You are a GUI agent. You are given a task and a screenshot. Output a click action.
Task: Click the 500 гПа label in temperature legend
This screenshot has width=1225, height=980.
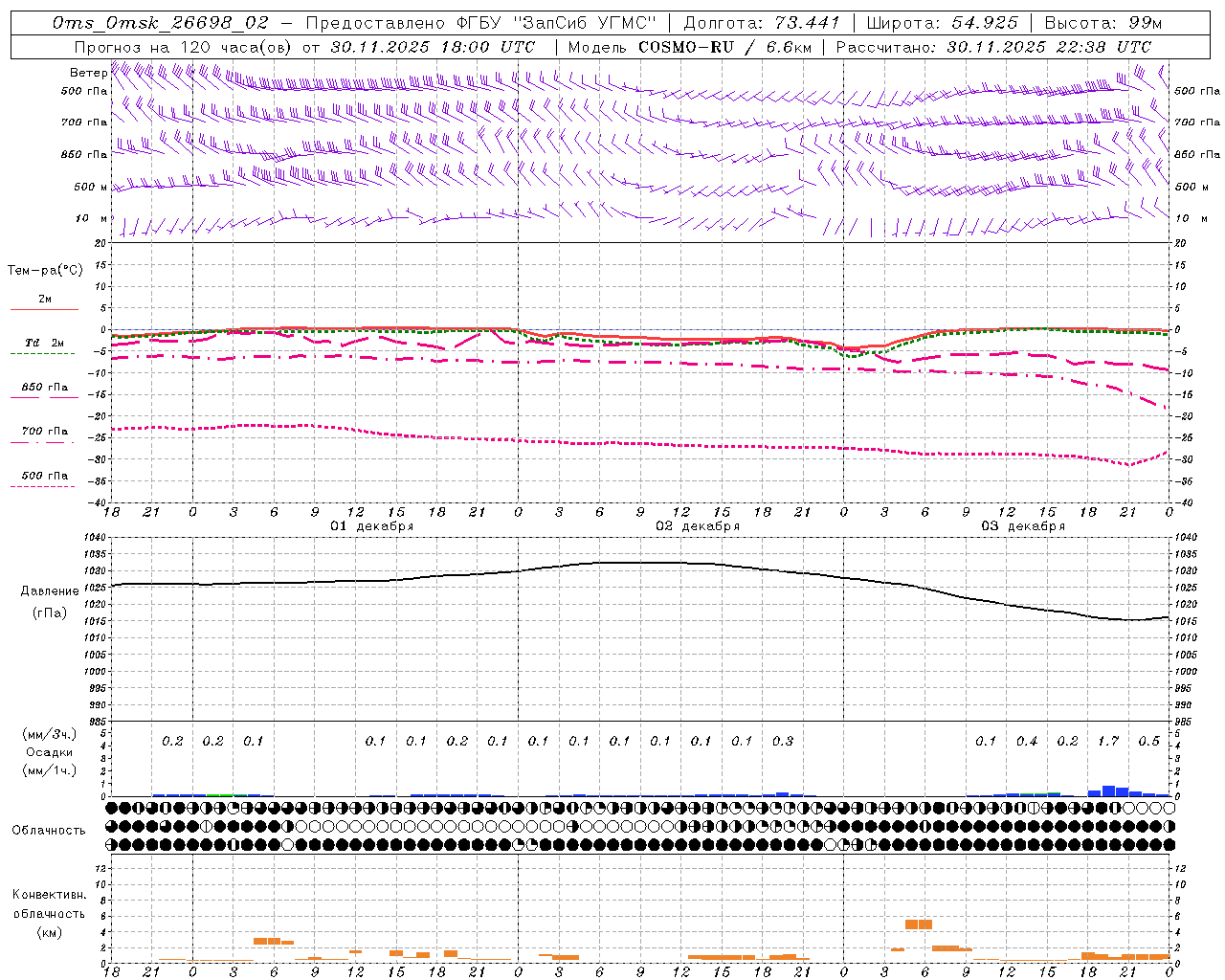click(45, 476)
